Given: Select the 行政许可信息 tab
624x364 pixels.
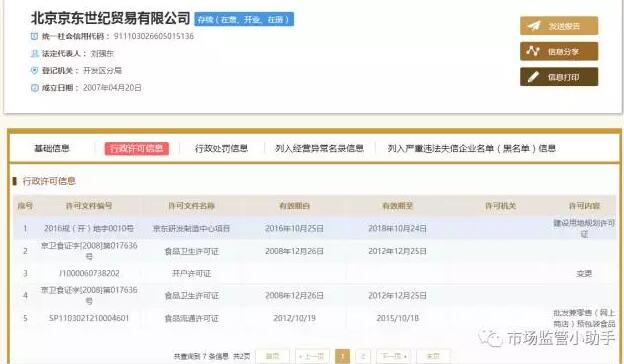Looking at the screenshot, I should (136, 148).
